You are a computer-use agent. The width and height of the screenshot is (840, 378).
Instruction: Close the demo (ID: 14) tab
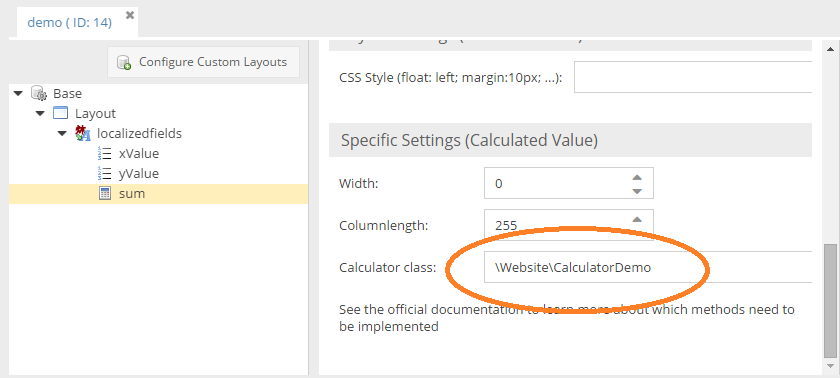click(130, 16)
